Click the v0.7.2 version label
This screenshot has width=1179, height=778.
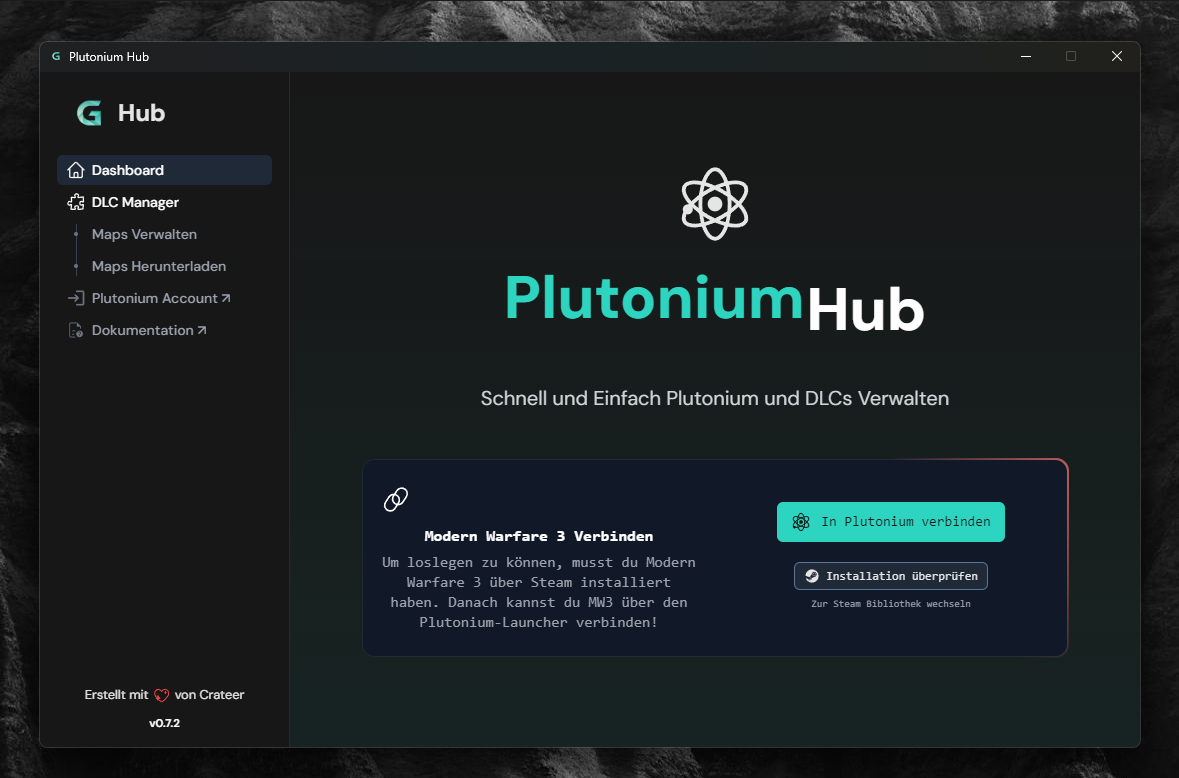point(164,722)
